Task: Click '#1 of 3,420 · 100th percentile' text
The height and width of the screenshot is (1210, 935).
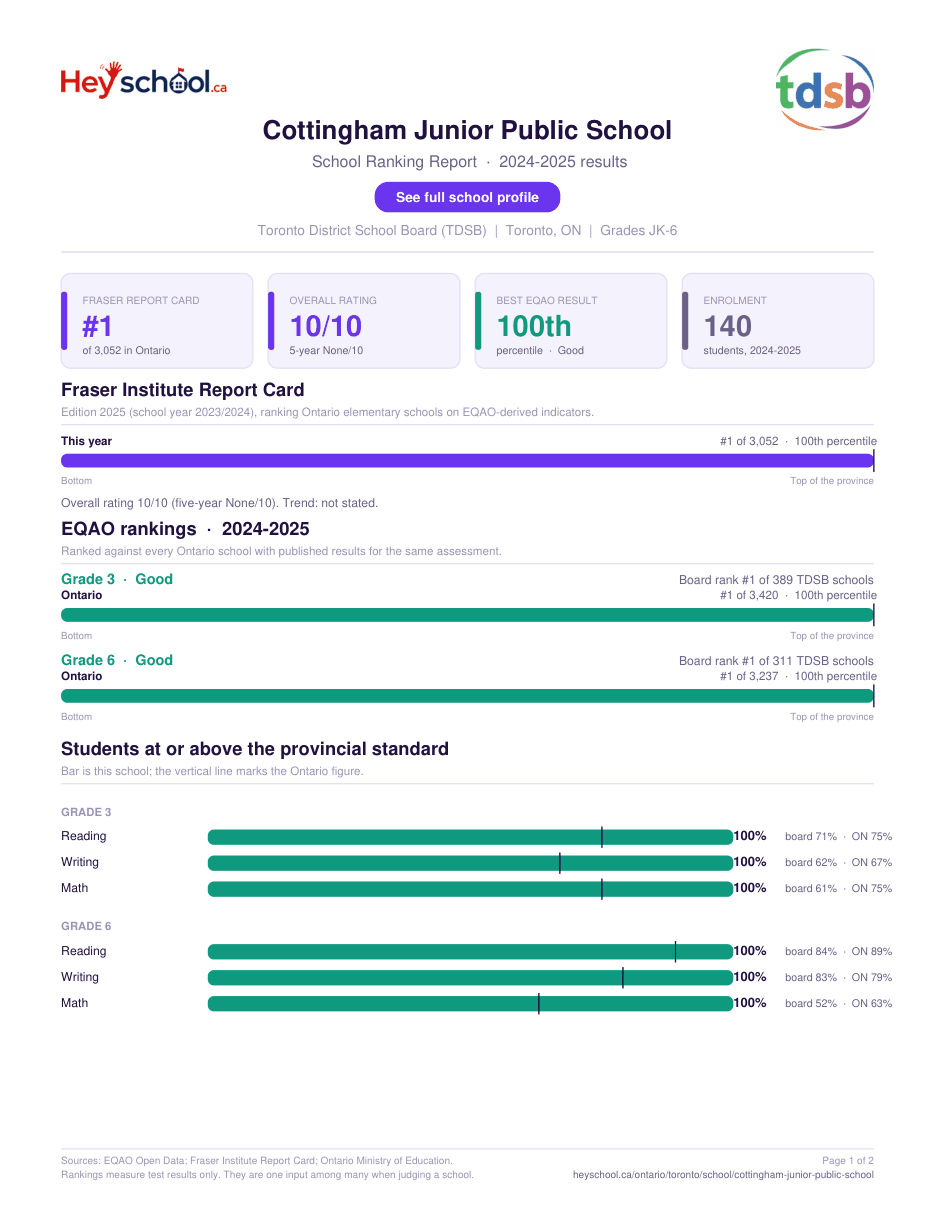Action: [798, 595]
